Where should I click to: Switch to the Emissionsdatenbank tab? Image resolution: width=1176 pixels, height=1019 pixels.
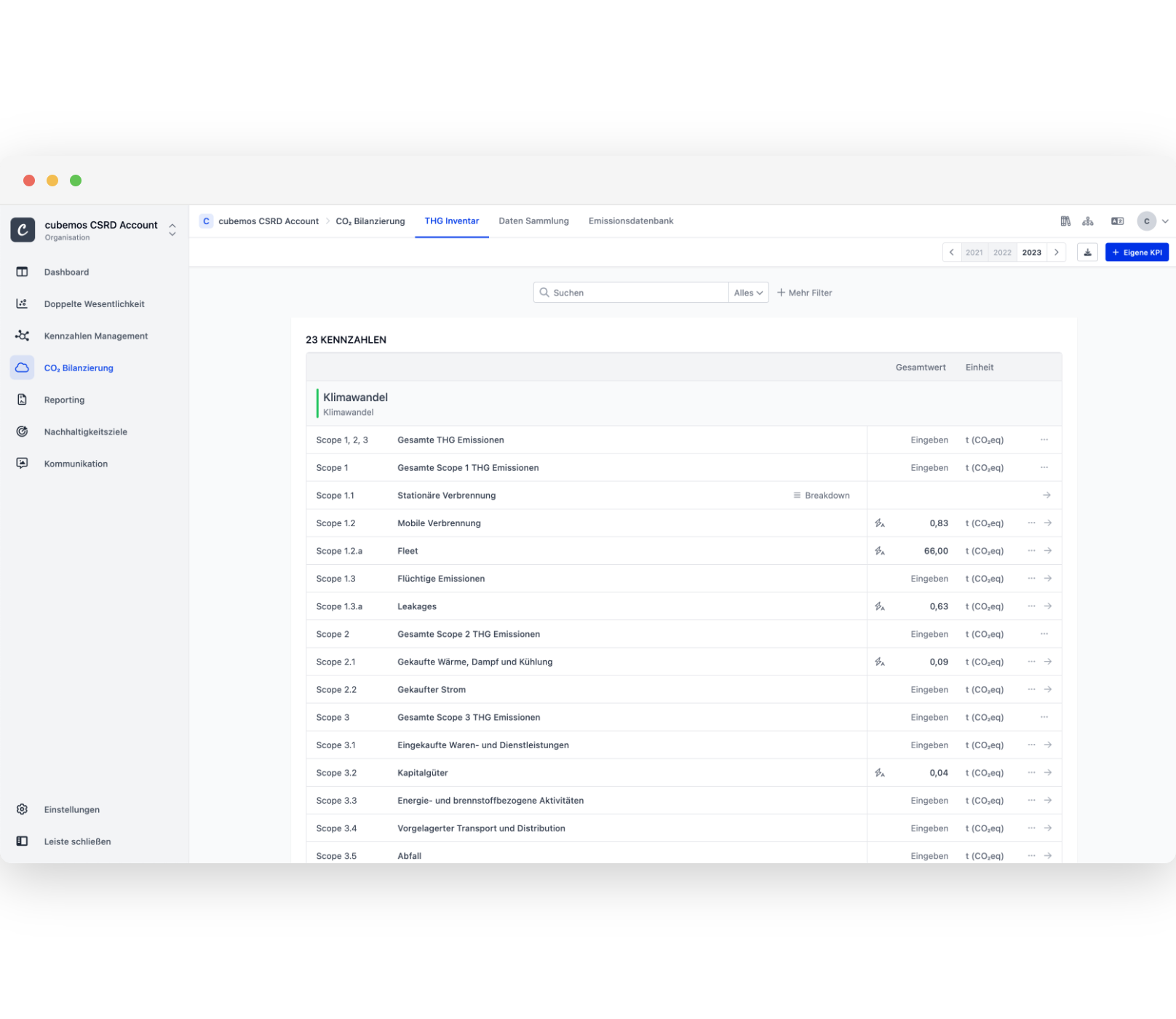click(x=631, y=221)
